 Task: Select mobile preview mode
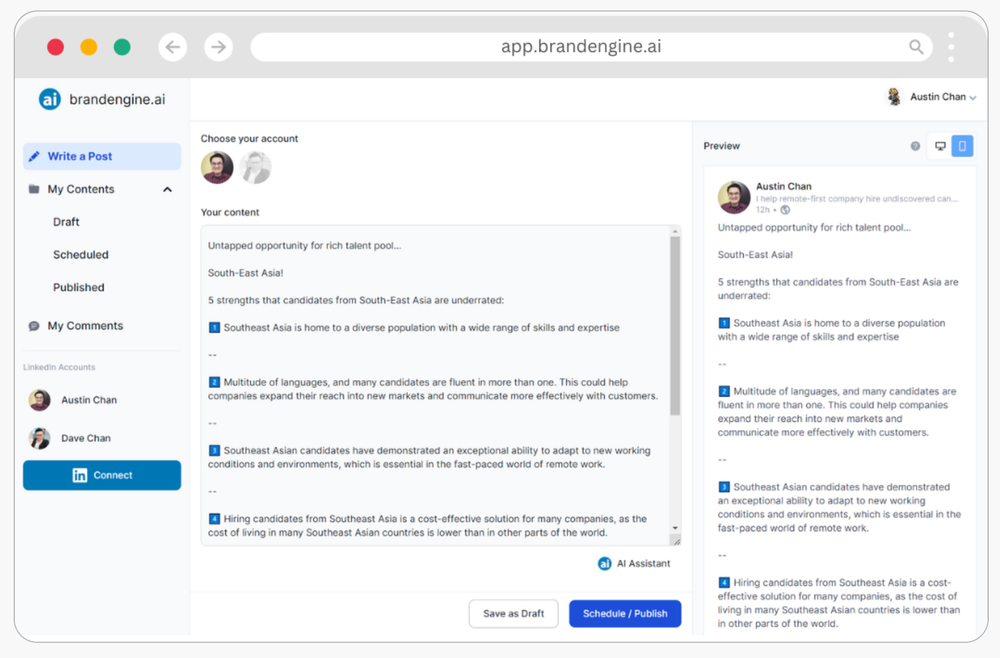coord(962,145)
